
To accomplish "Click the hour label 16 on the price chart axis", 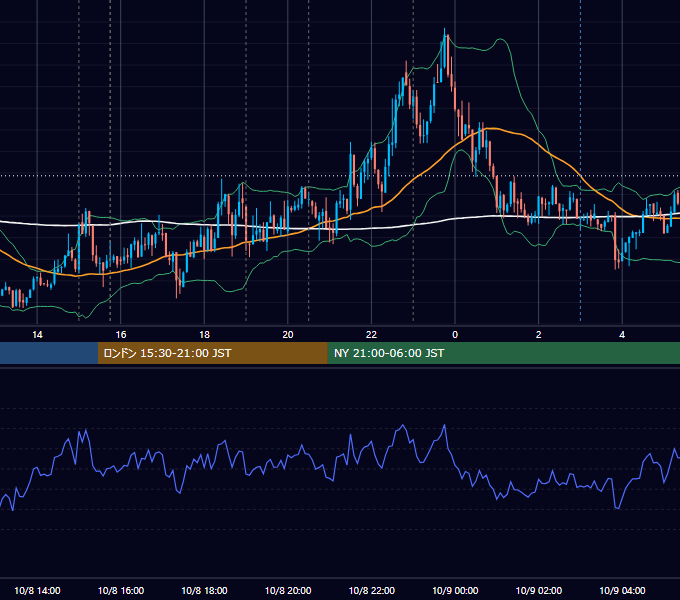I will (121, 335).
